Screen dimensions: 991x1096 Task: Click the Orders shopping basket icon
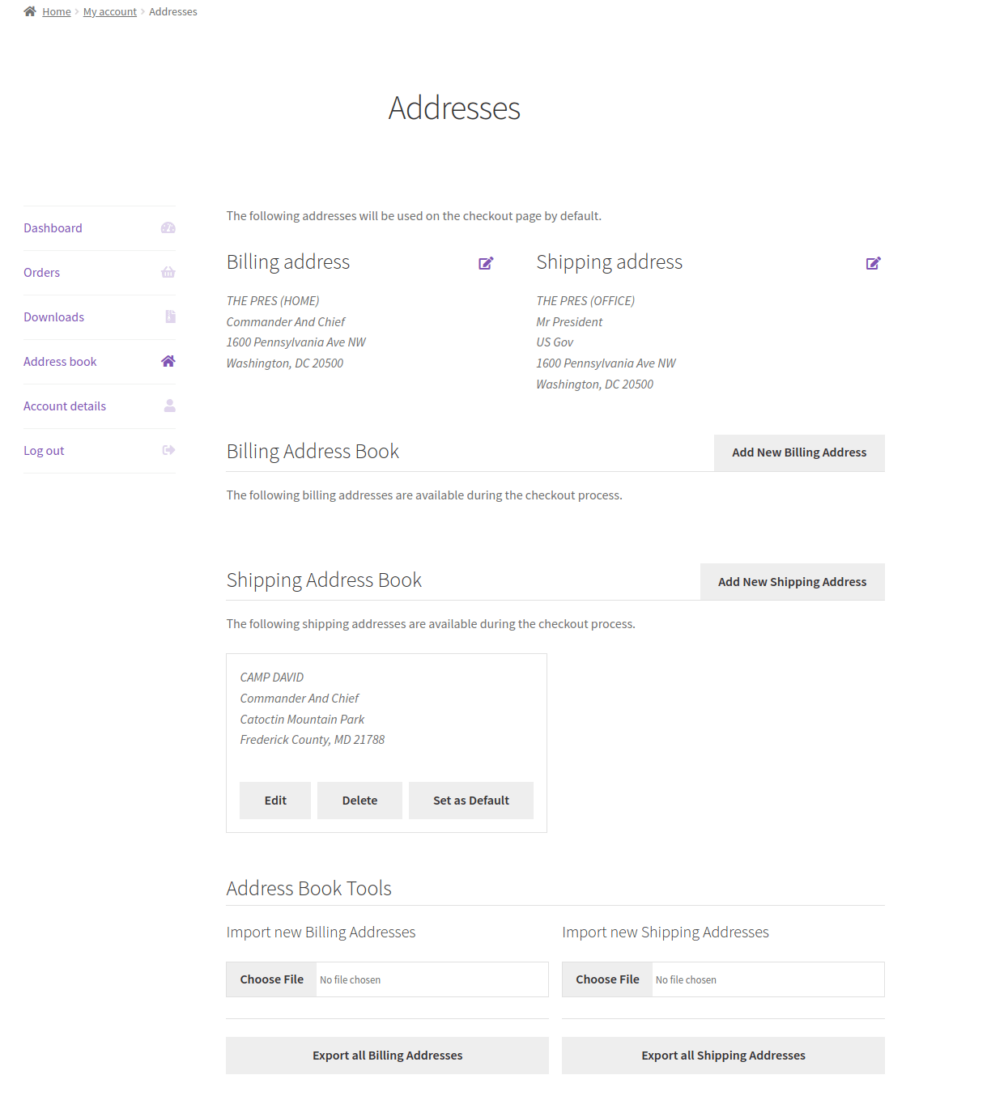(167, 272)
